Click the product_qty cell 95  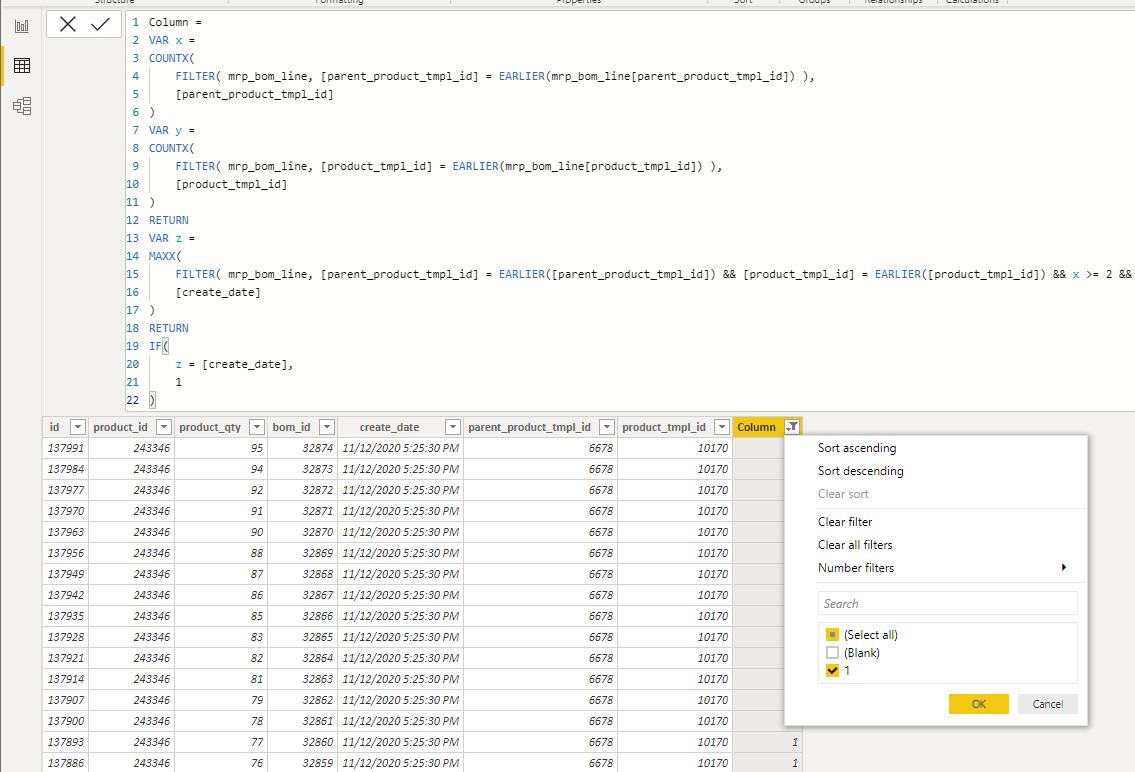[x=221, y=448]
